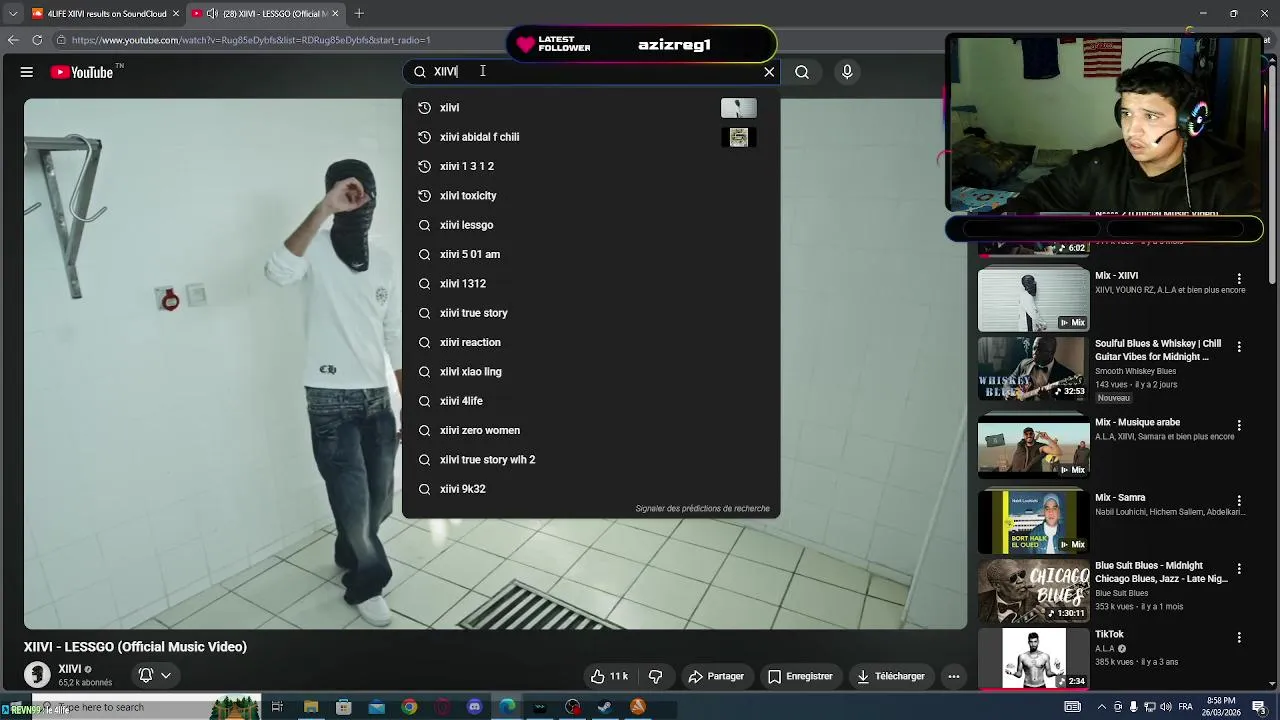1280x720 pixels.
Task: Start voice search with the microphone icon
Action: (847, 72)
